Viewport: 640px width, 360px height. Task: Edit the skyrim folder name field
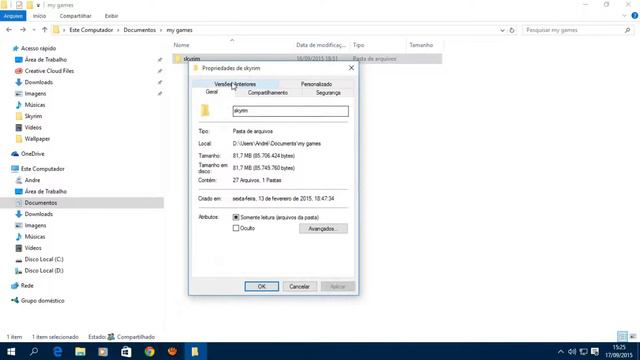click(291, 111)
